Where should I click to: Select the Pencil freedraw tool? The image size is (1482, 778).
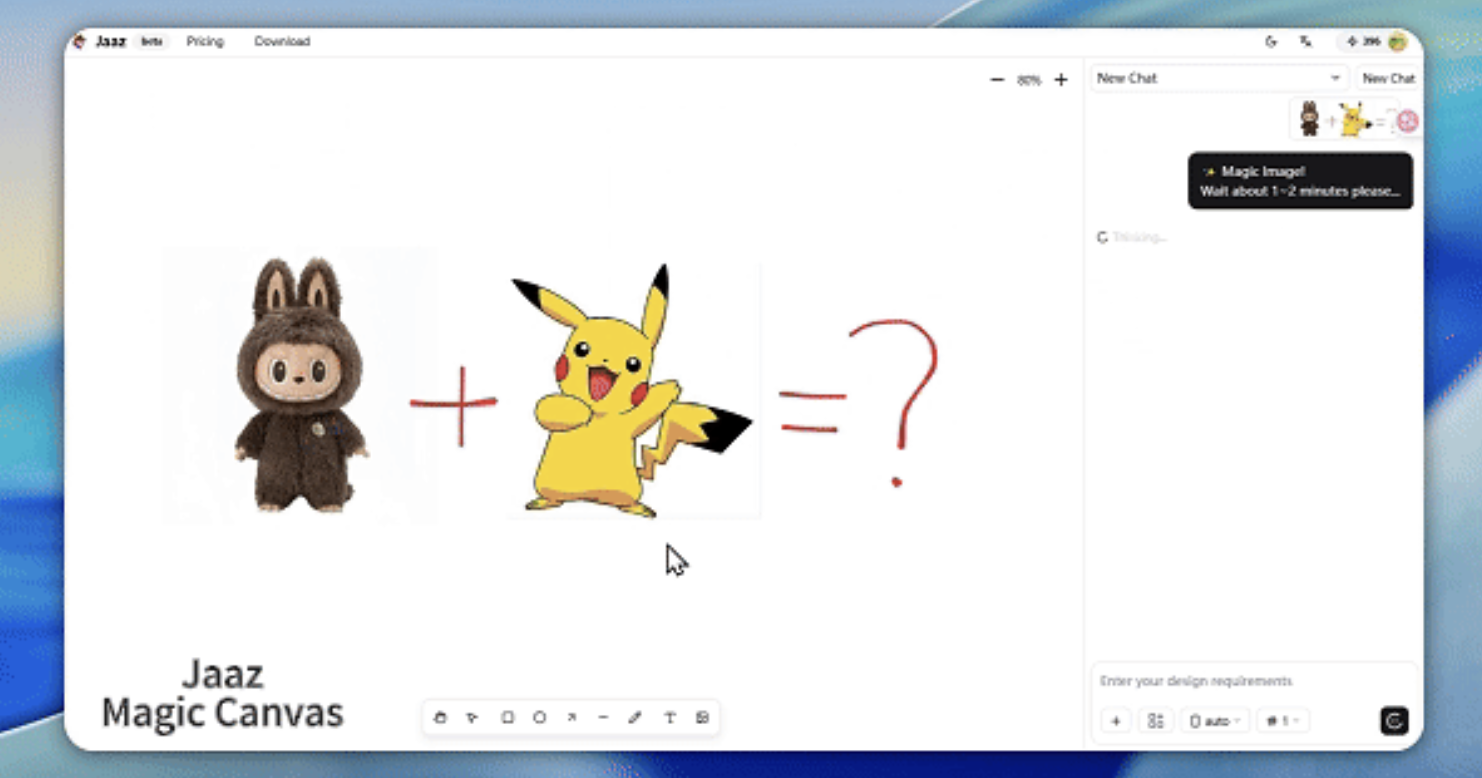click(635, 717)
